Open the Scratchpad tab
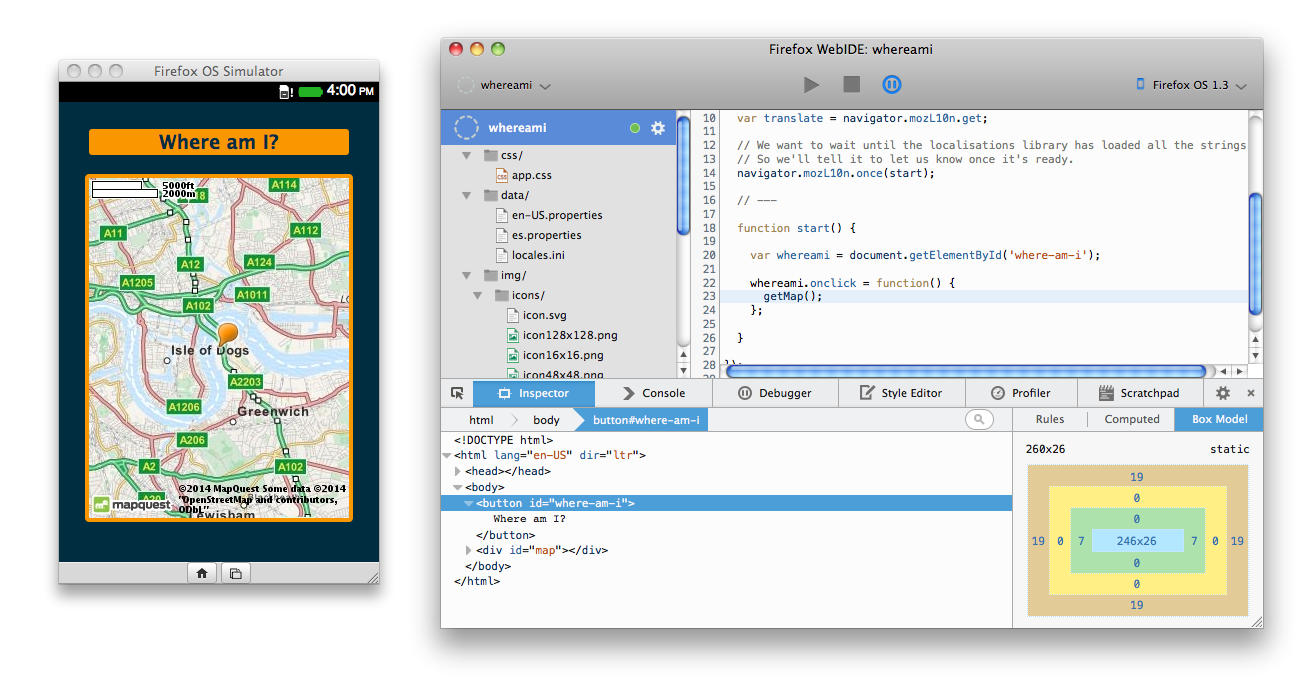Screen dimensions: 1310x688 [1139, 393]
